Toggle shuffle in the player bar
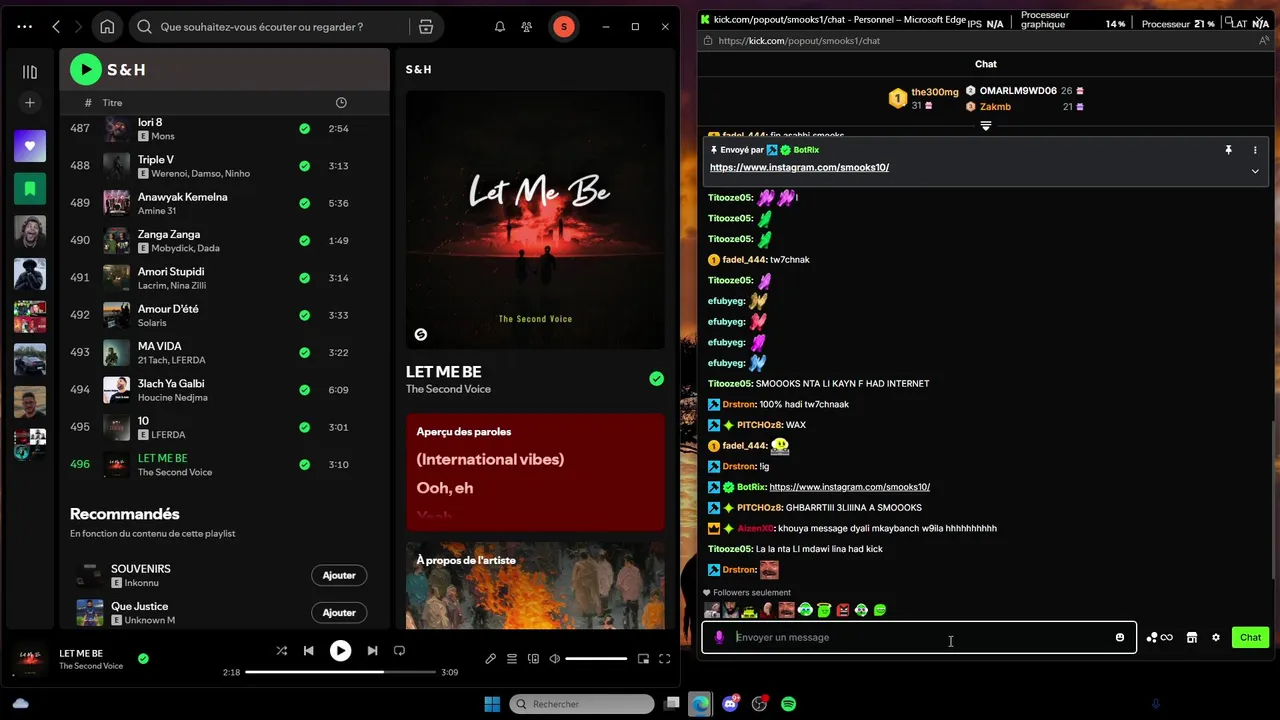The height and width of the screenshot is (720, 1280). (282, 651)
